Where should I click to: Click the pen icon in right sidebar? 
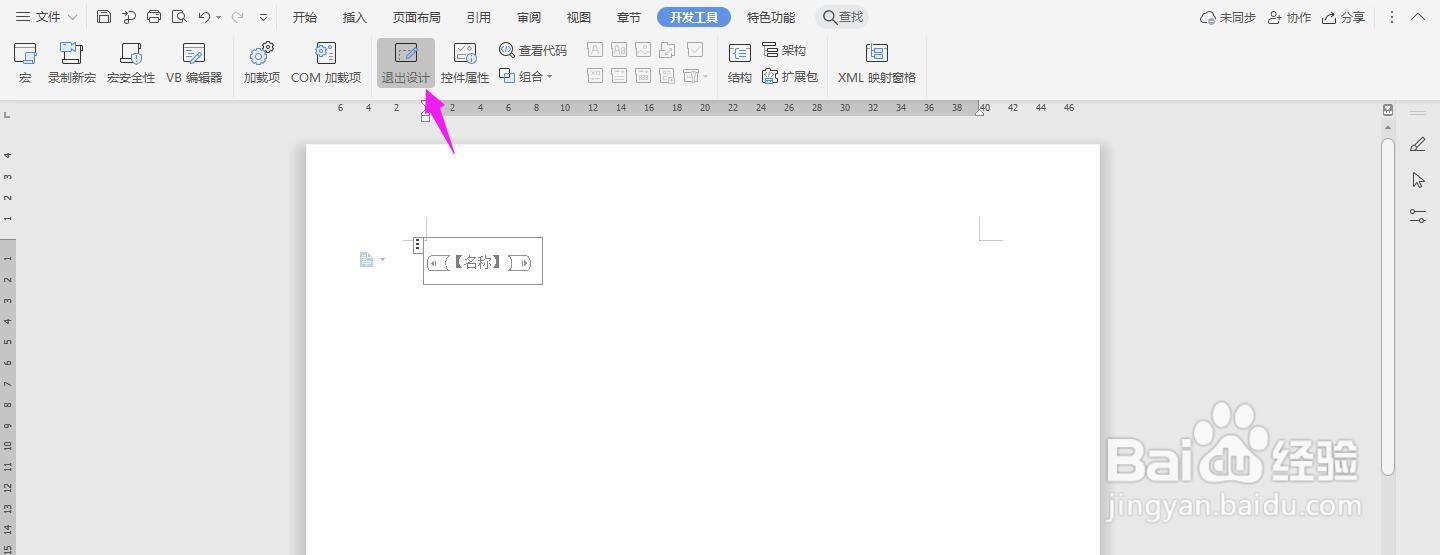click(x=1418, y=145)
